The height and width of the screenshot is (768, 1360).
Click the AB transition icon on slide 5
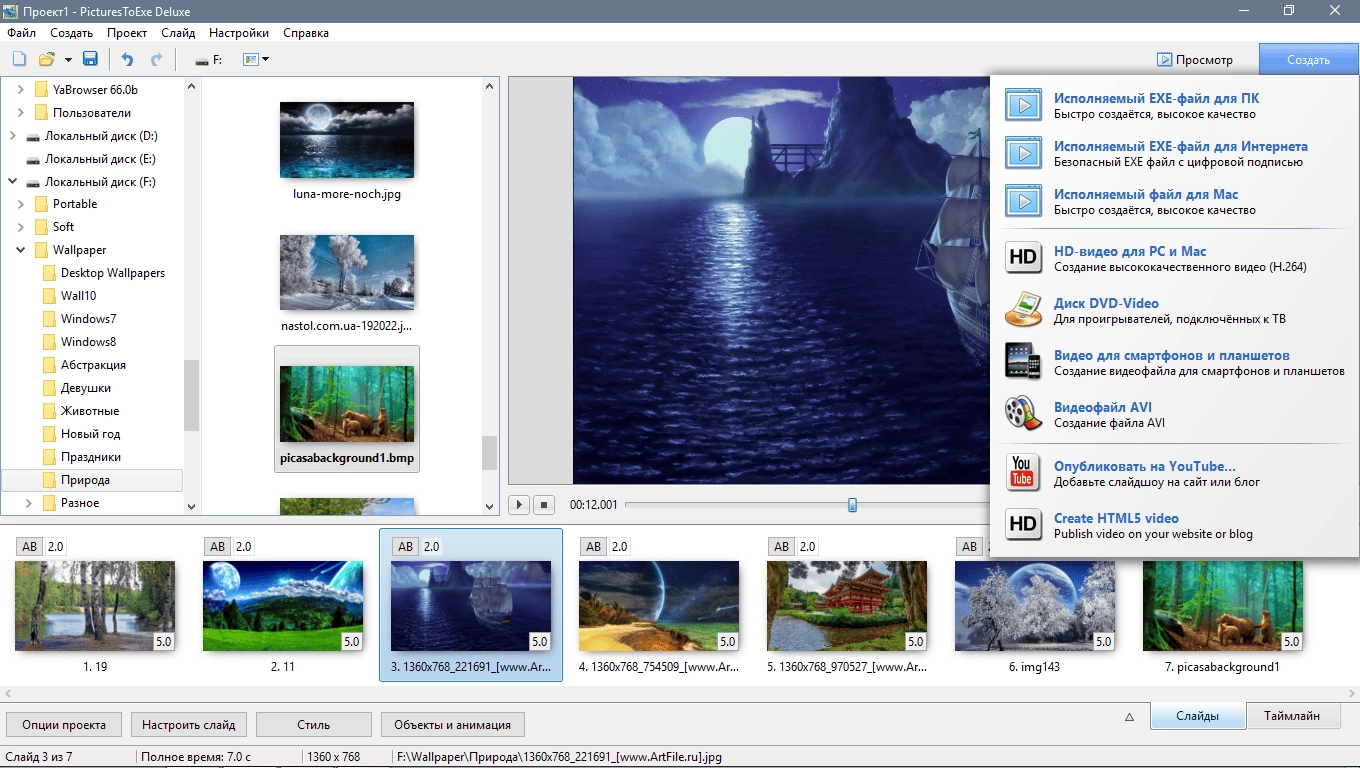[x=782, y=547]
